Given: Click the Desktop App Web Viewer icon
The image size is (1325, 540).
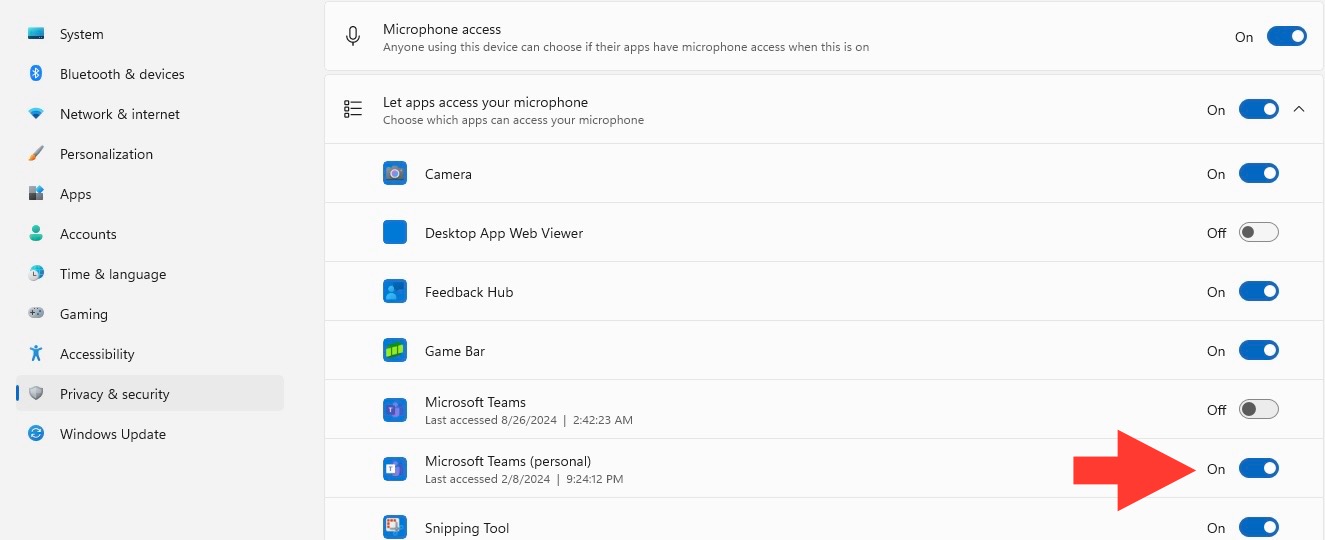Looking at the screenshot, I should (395, 232).
